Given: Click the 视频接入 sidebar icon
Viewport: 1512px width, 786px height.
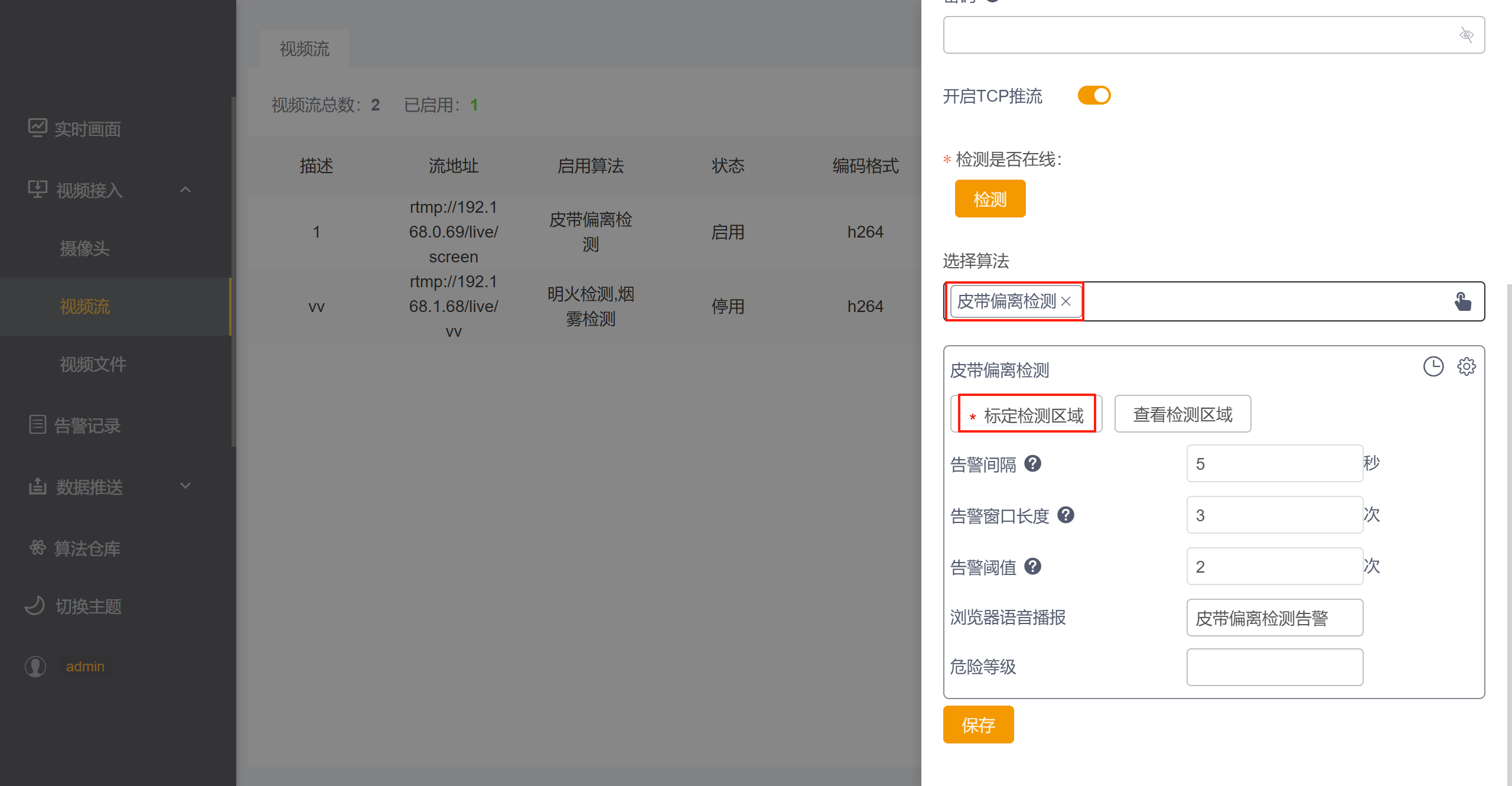Looking at the screenshot, I should [37, 189].
